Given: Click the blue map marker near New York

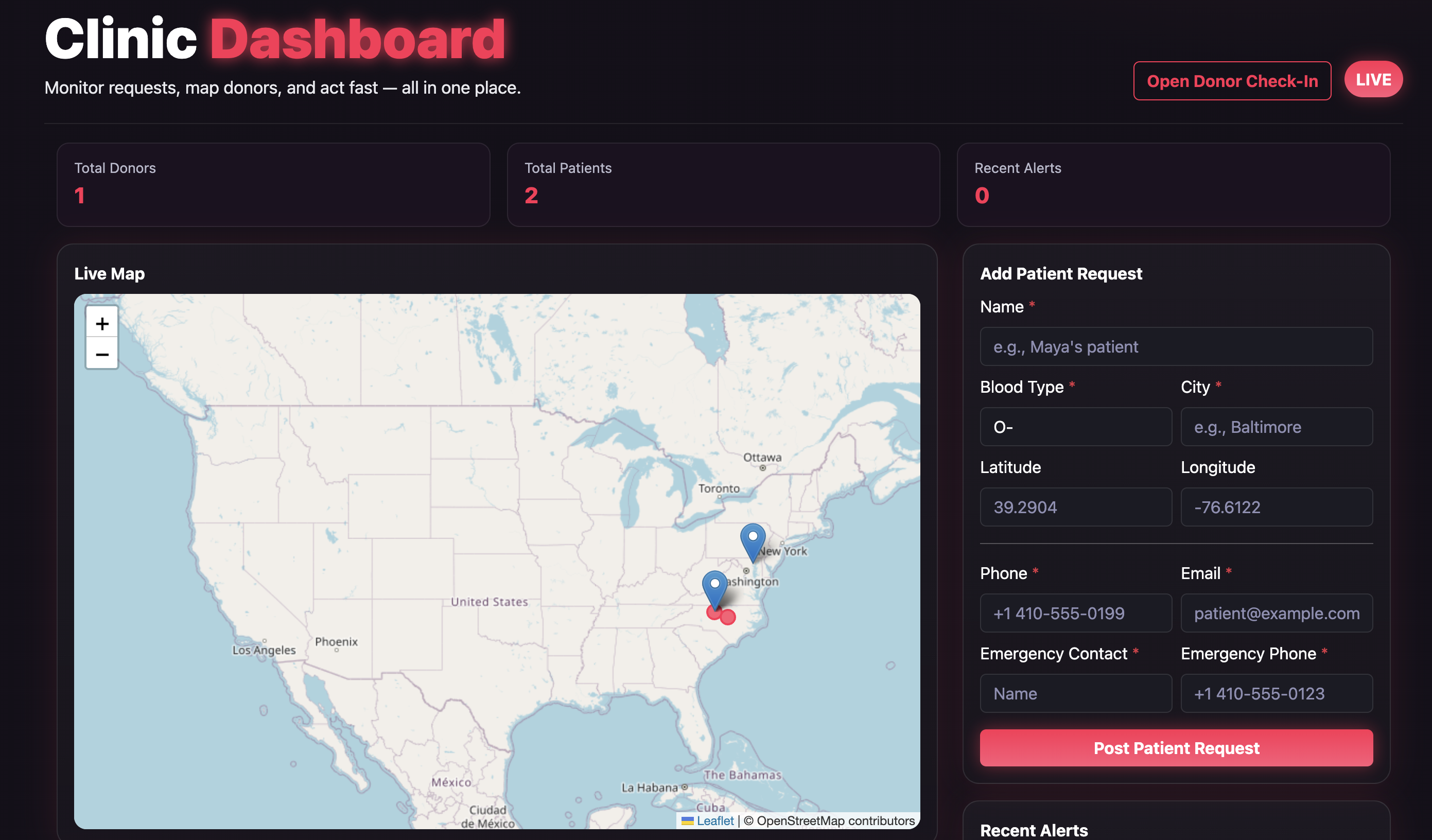Looking at the screenshot, I should click(753, 540).
